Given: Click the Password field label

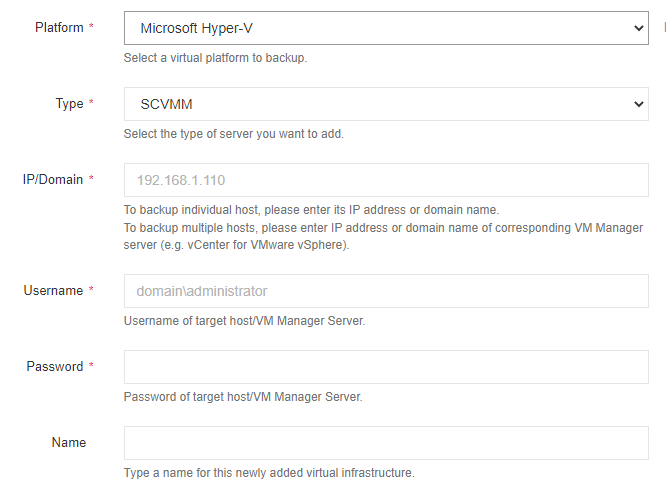Looking at the screenshot, I should click(54, 367).
